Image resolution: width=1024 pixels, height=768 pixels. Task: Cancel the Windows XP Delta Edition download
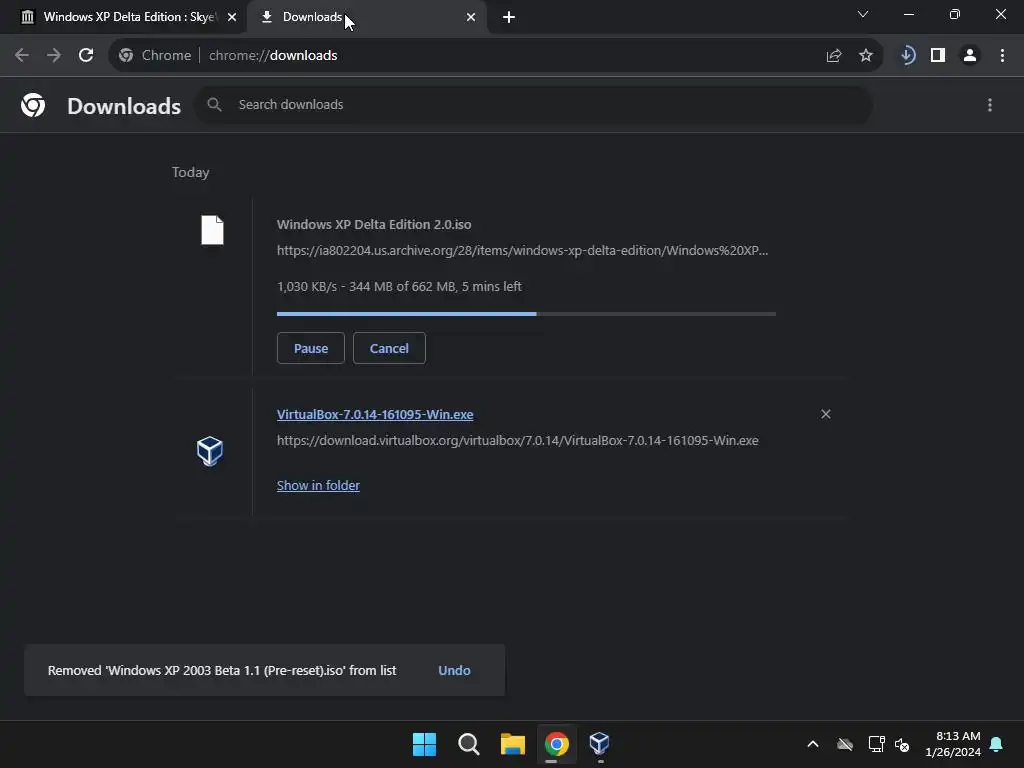(x=389, y=348)
